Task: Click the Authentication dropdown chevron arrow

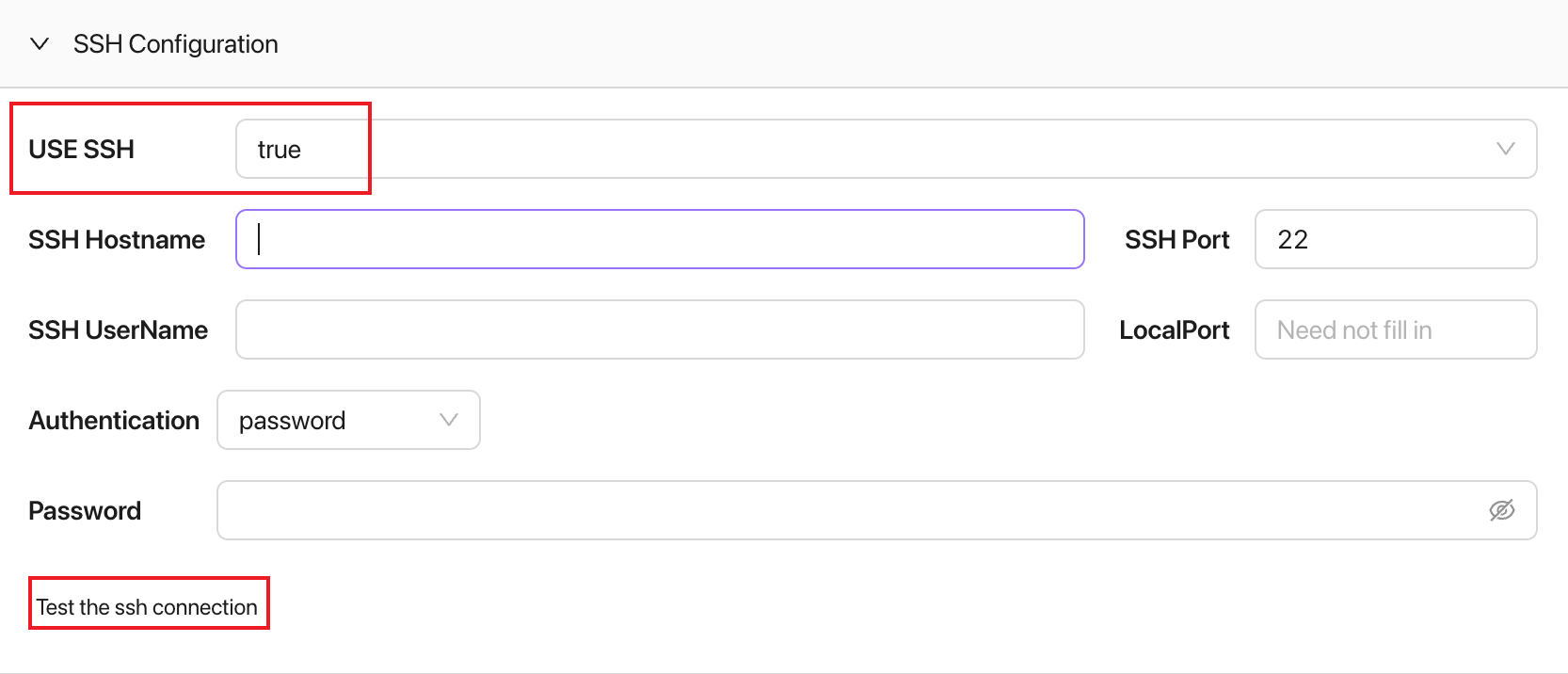Action: [x=448, y=420]
